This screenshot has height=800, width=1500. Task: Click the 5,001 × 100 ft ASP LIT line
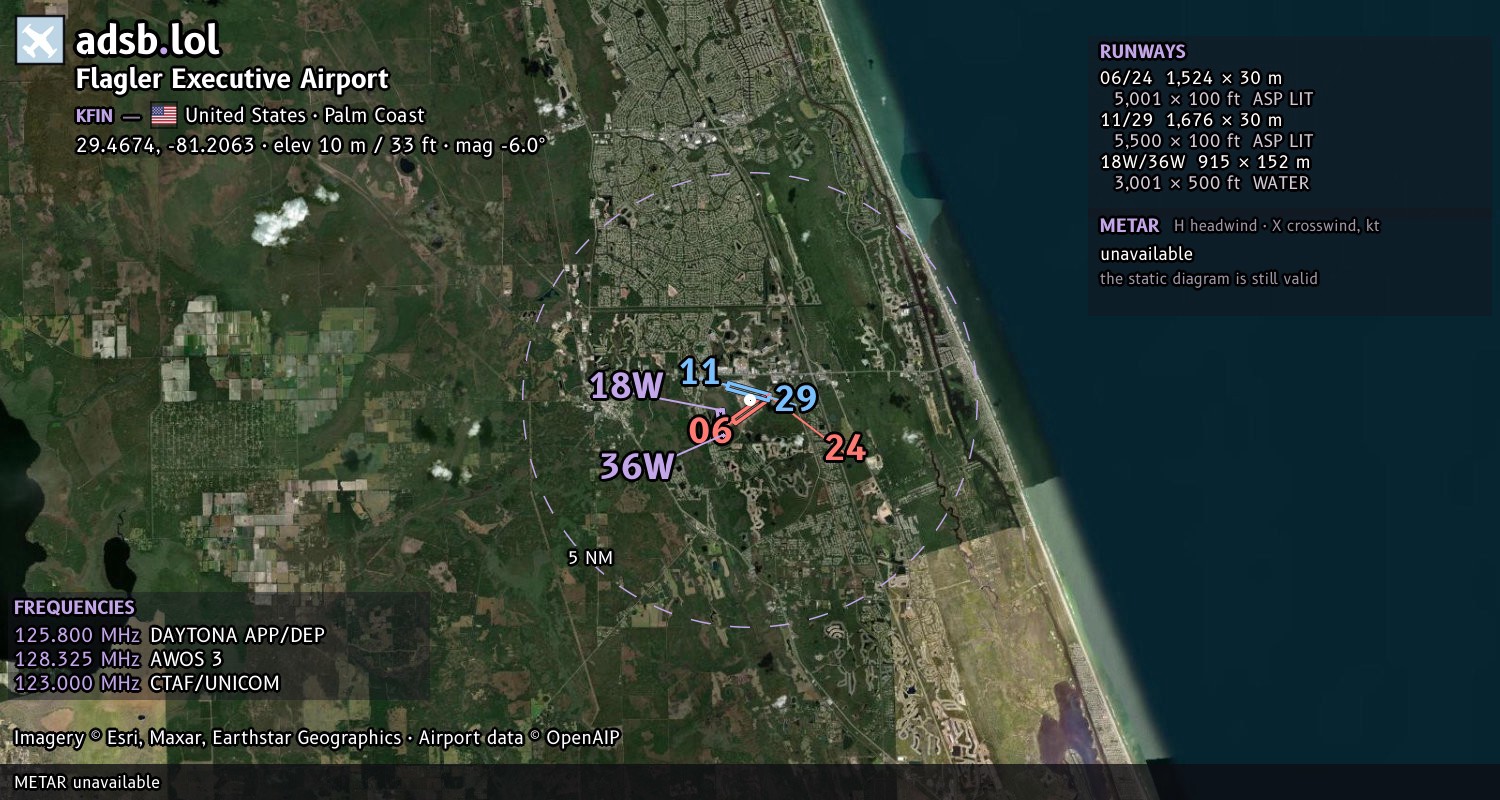click(x=1214, y=99)
